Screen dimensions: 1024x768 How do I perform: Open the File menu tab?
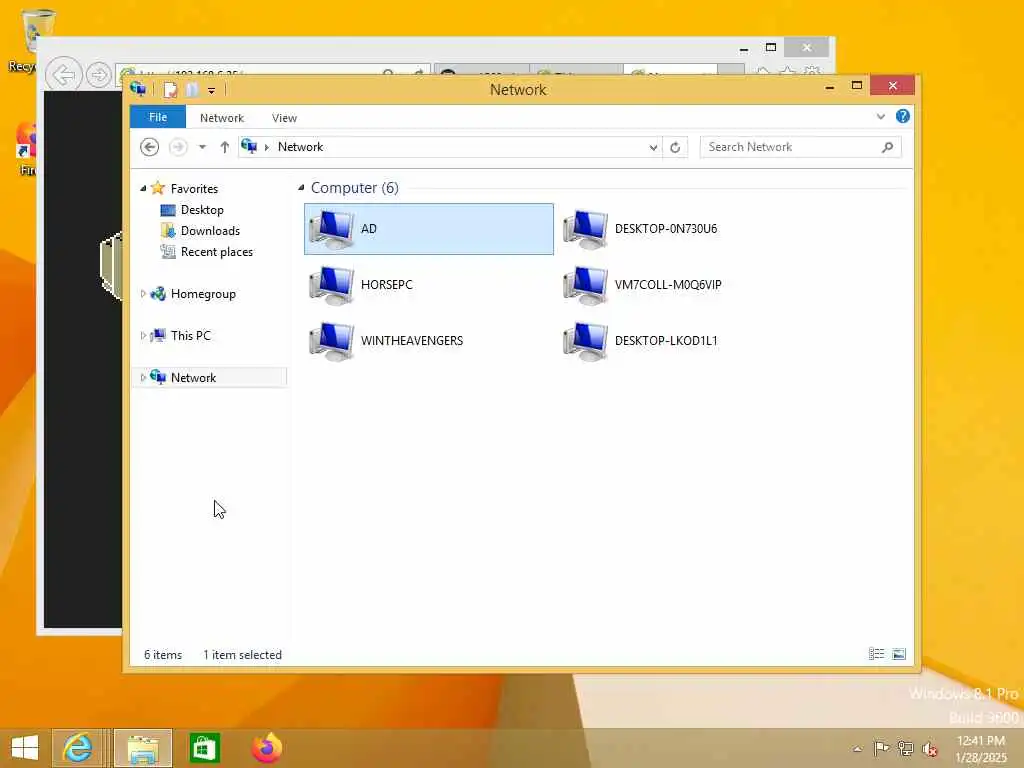point(158,118)
